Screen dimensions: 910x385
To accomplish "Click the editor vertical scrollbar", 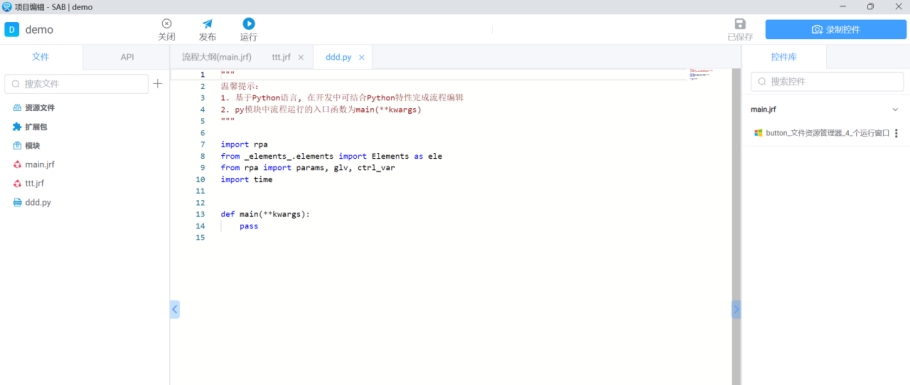I will (x=736, y=226).
